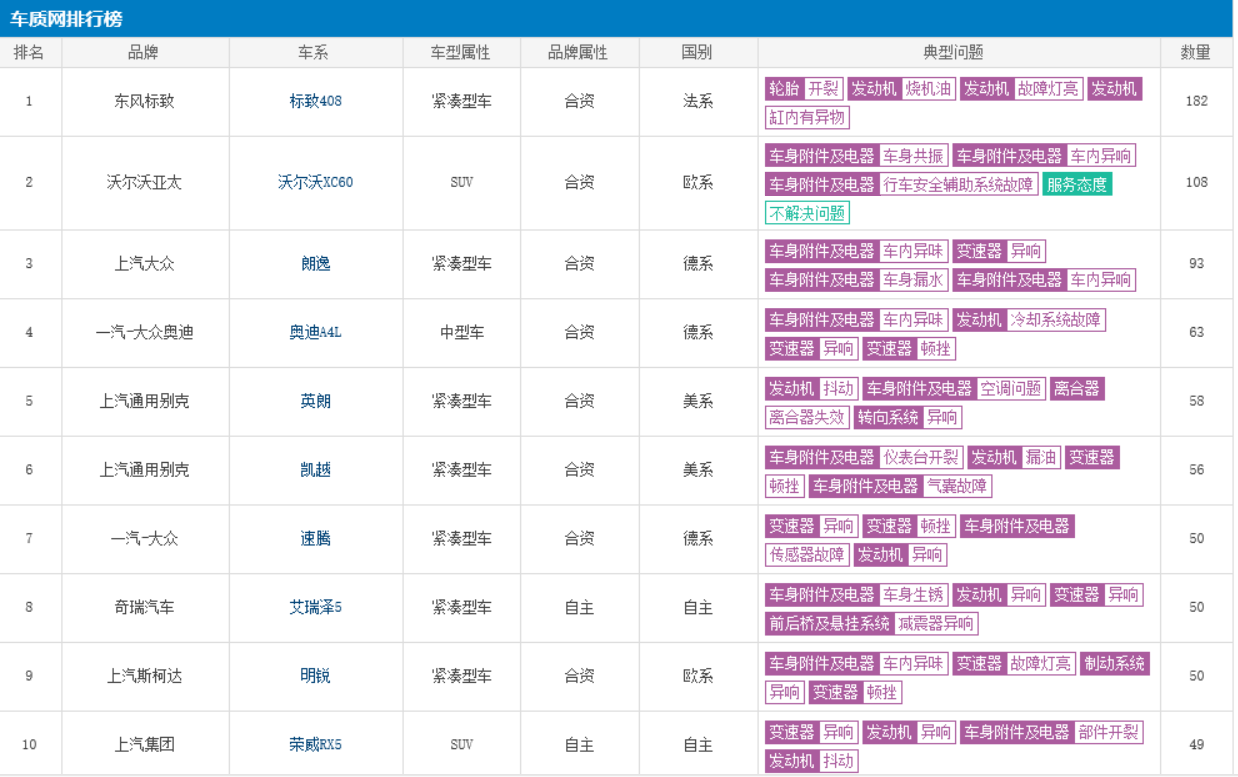Select the 上汽集团 brand cell
Screen dimensions: 1238x777
[144, 745]
